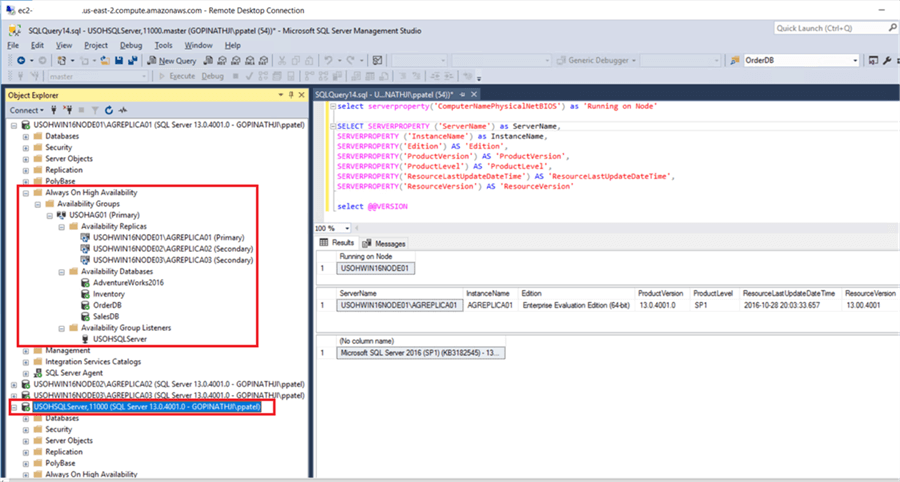900x482 pixels.
Task: Pin the Object Explorer panel
Action: [x=290, y=94]
